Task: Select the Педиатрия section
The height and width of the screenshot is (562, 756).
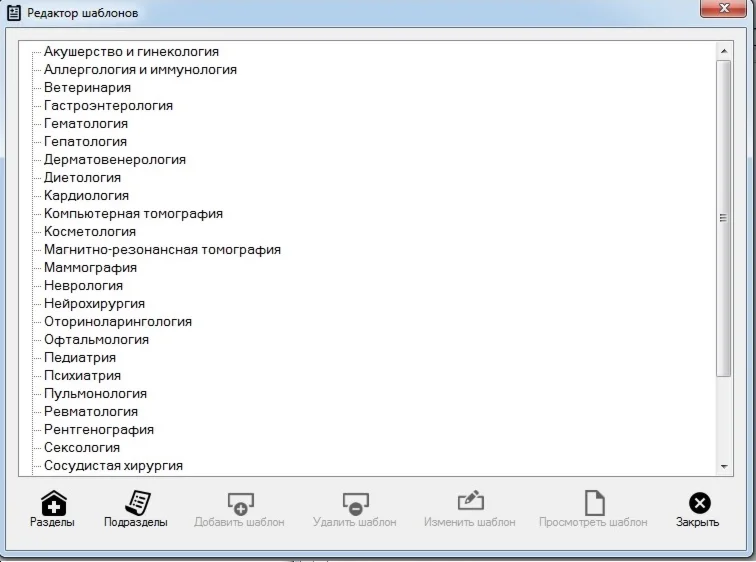Action: 80,358
